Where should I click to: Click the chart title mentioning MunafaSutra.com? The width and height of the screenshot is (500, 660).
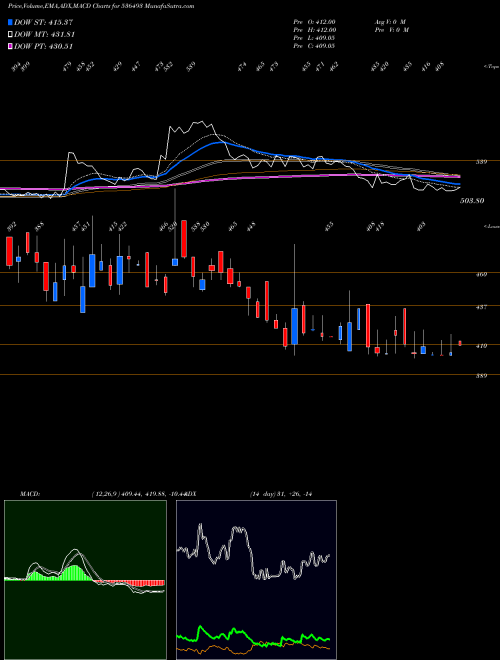[x=101, y=6]
